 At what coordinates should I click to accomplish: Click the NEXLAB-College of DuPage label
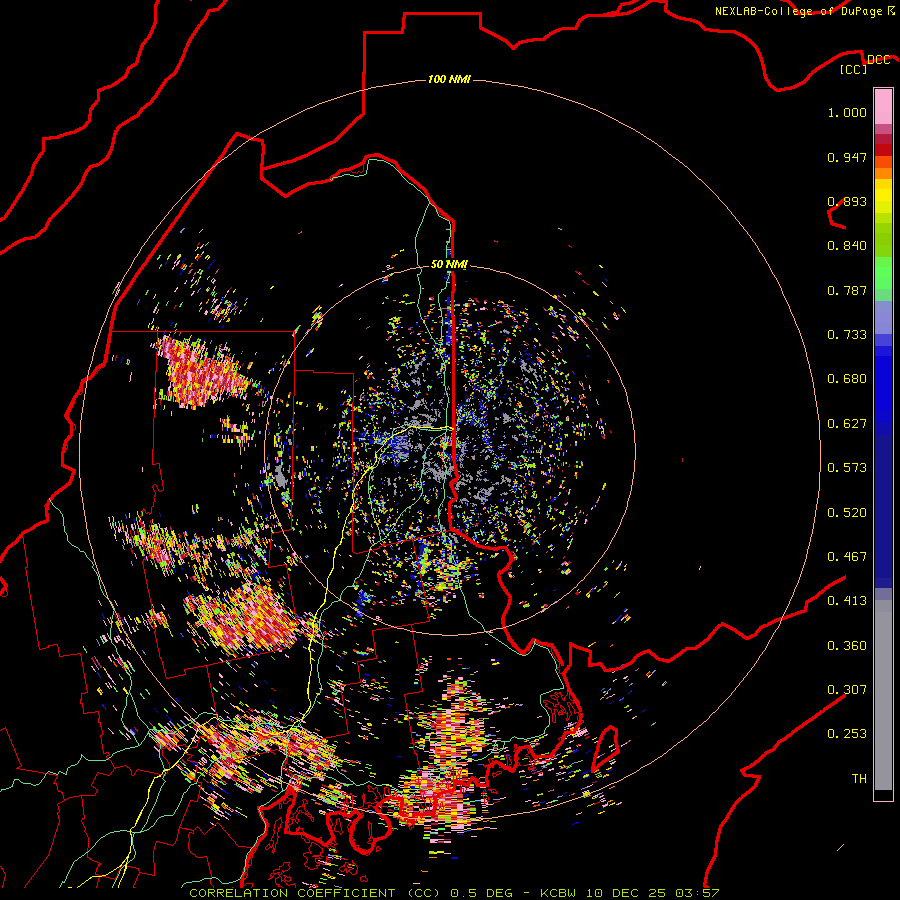coord(800,11)
